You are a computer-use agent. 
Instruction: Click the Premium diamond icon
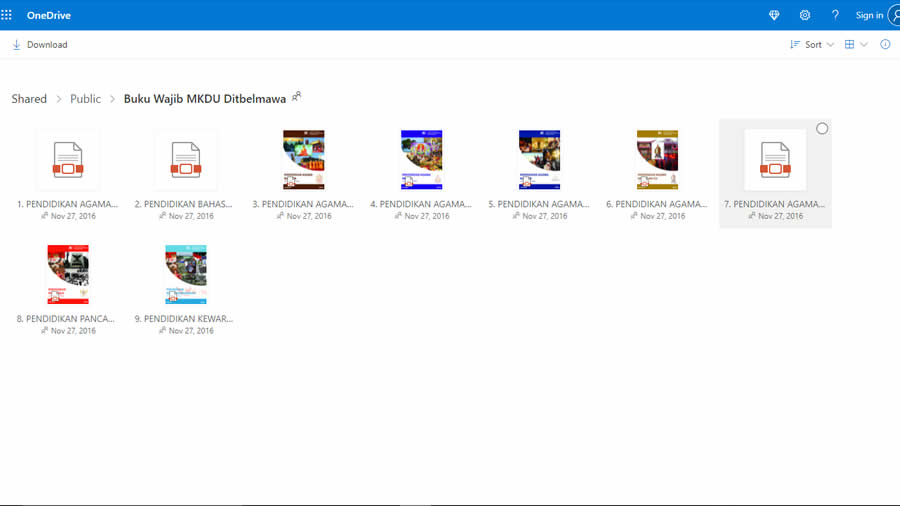[773, 15]
